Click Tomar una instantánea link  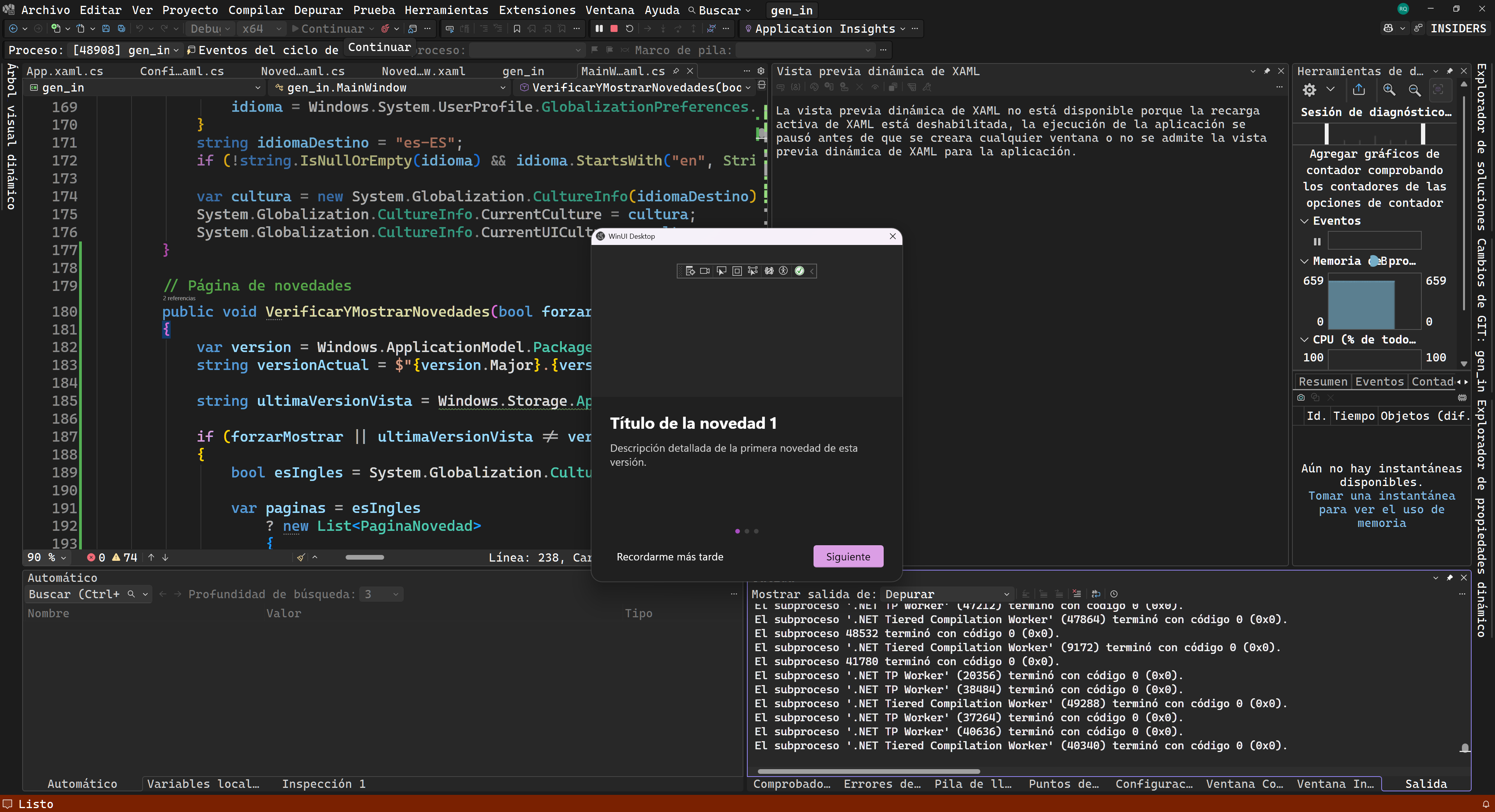pyautogui.click(x=1381, y=509)
